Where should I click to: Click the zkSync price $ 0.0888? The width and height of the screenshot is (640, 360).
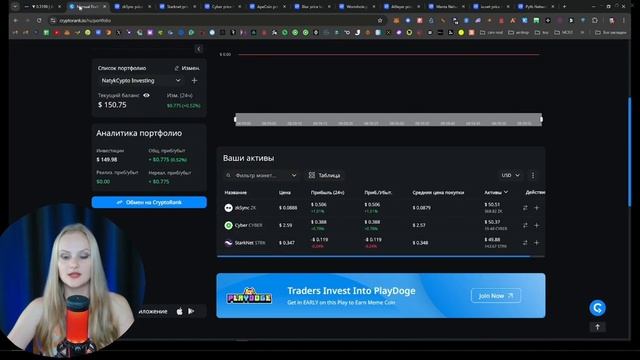coord(288,208)
